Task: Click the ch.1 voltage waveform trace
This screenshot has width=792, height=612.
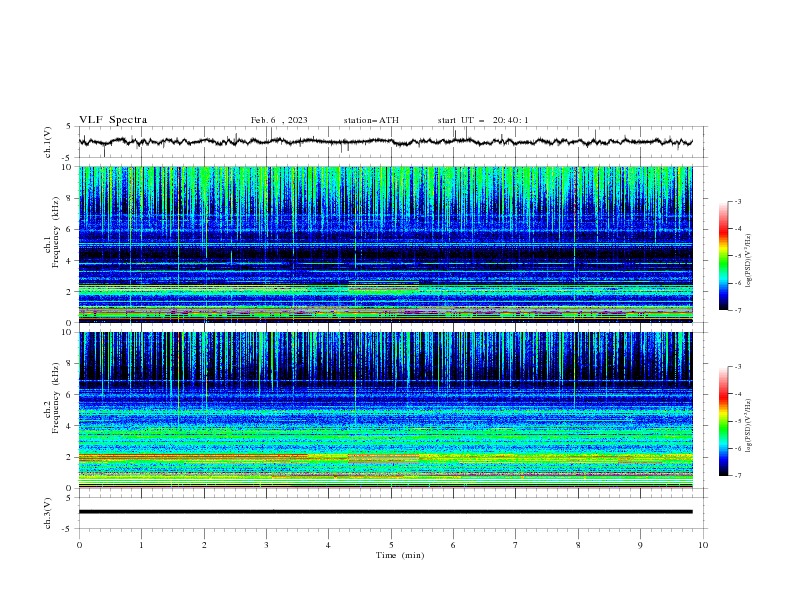Action: (x=385, y=142)
